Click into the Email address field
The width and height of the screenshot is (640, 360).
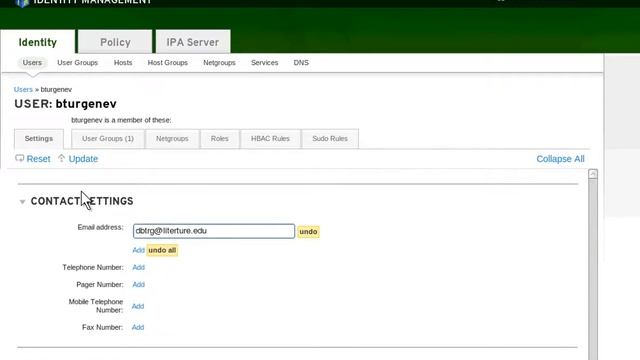[x=214, y=231]
